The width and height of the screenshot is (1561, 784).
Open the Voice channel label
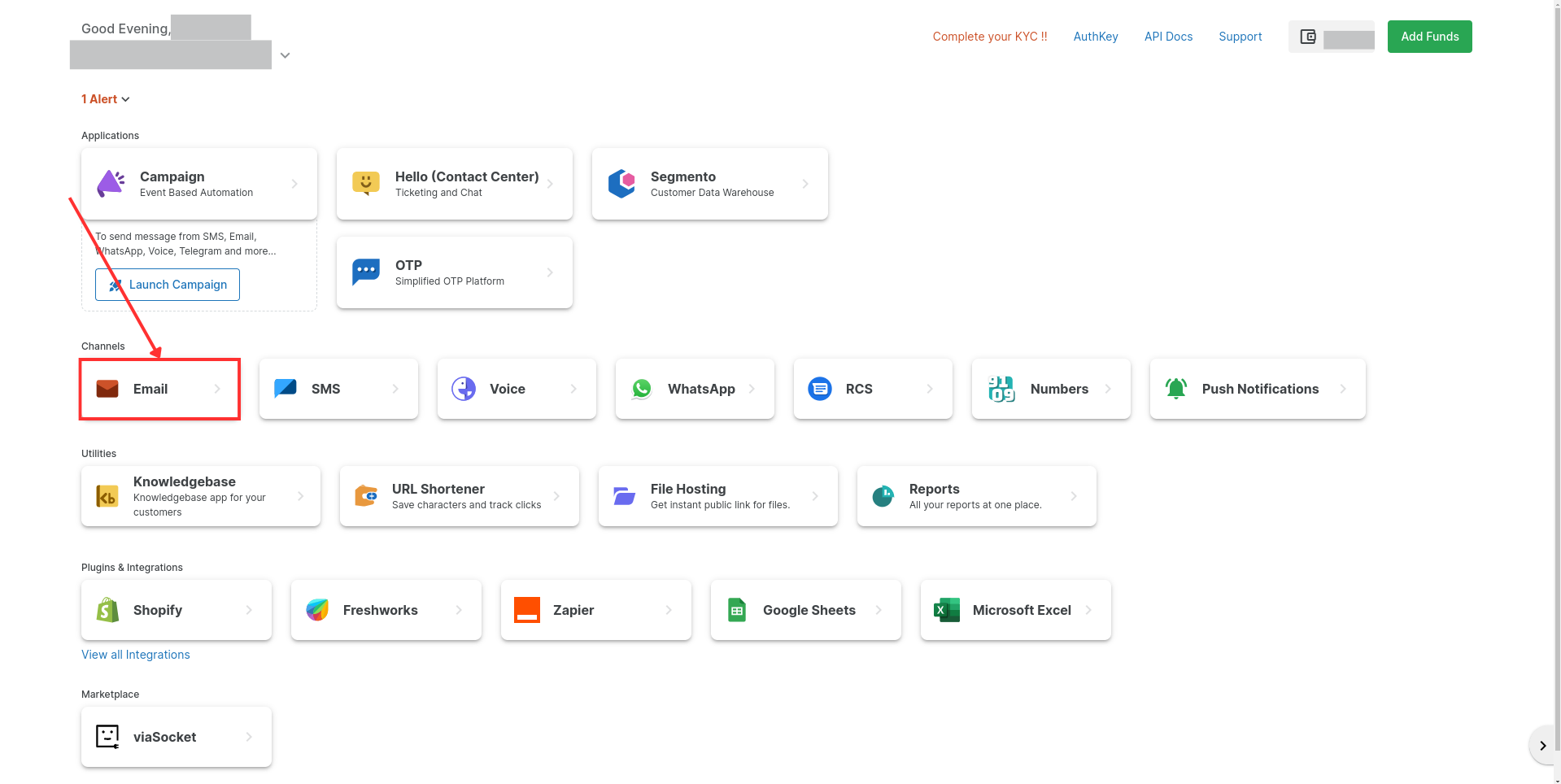pyautogui.click(x=508, y=389)
